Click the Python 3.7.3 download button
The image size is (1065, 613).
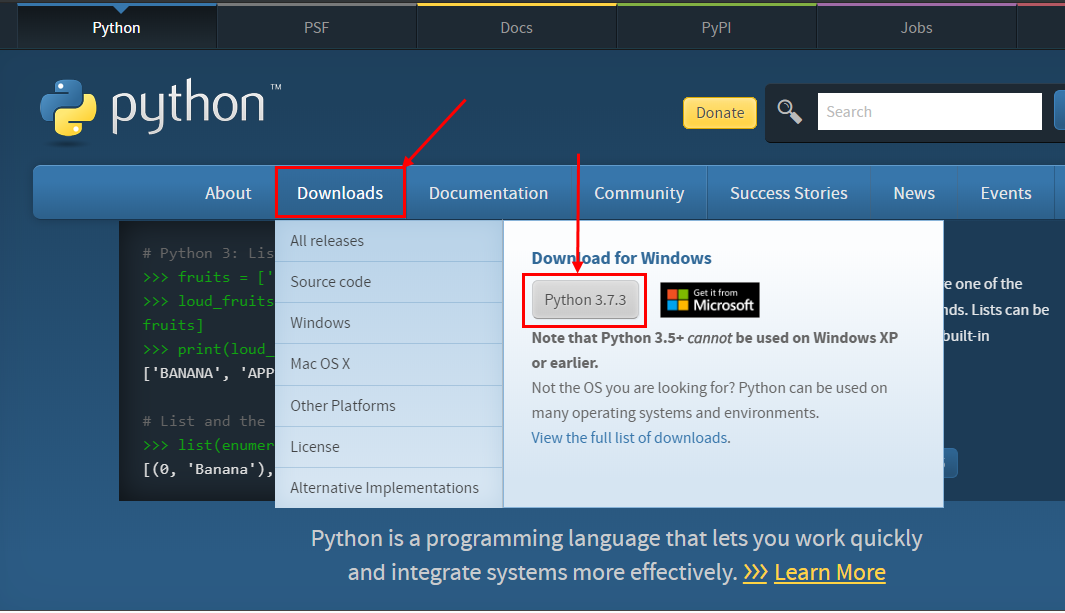point(585,299)
